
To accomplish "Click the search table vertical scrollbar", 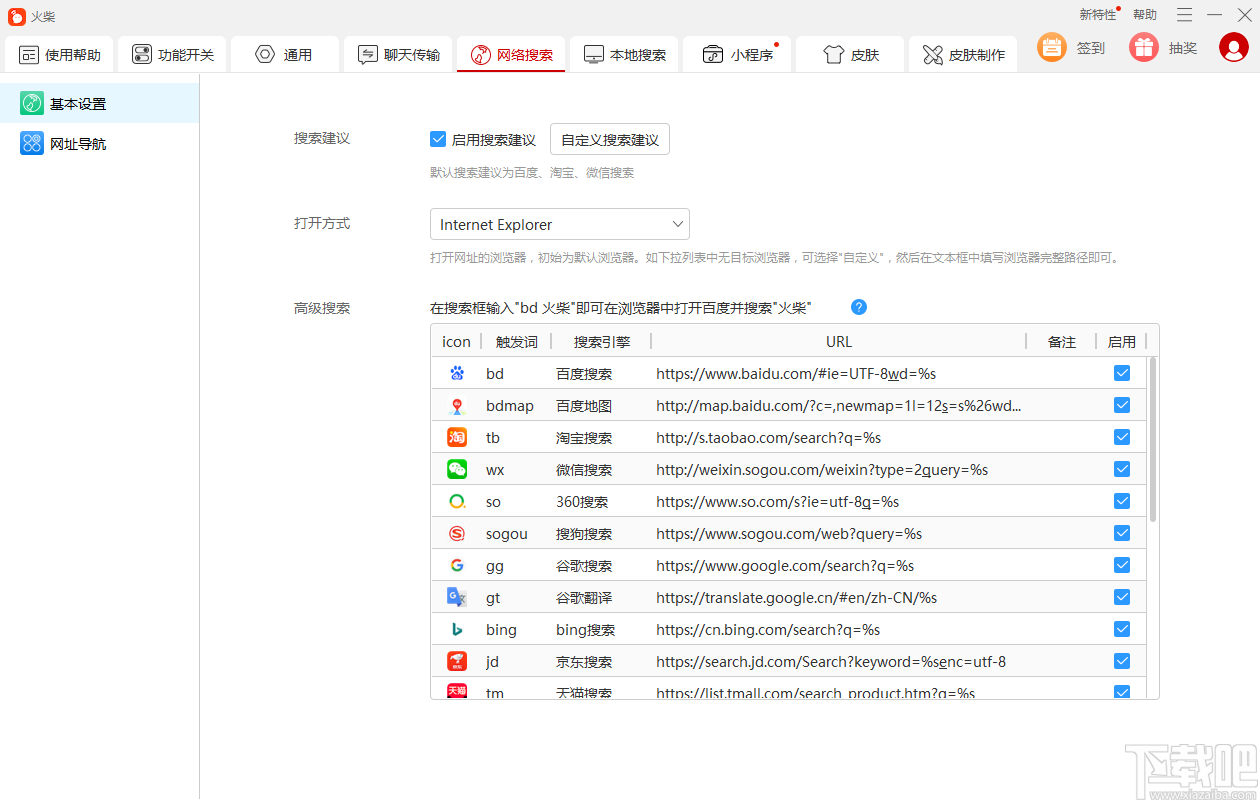I will [1153, 440].
